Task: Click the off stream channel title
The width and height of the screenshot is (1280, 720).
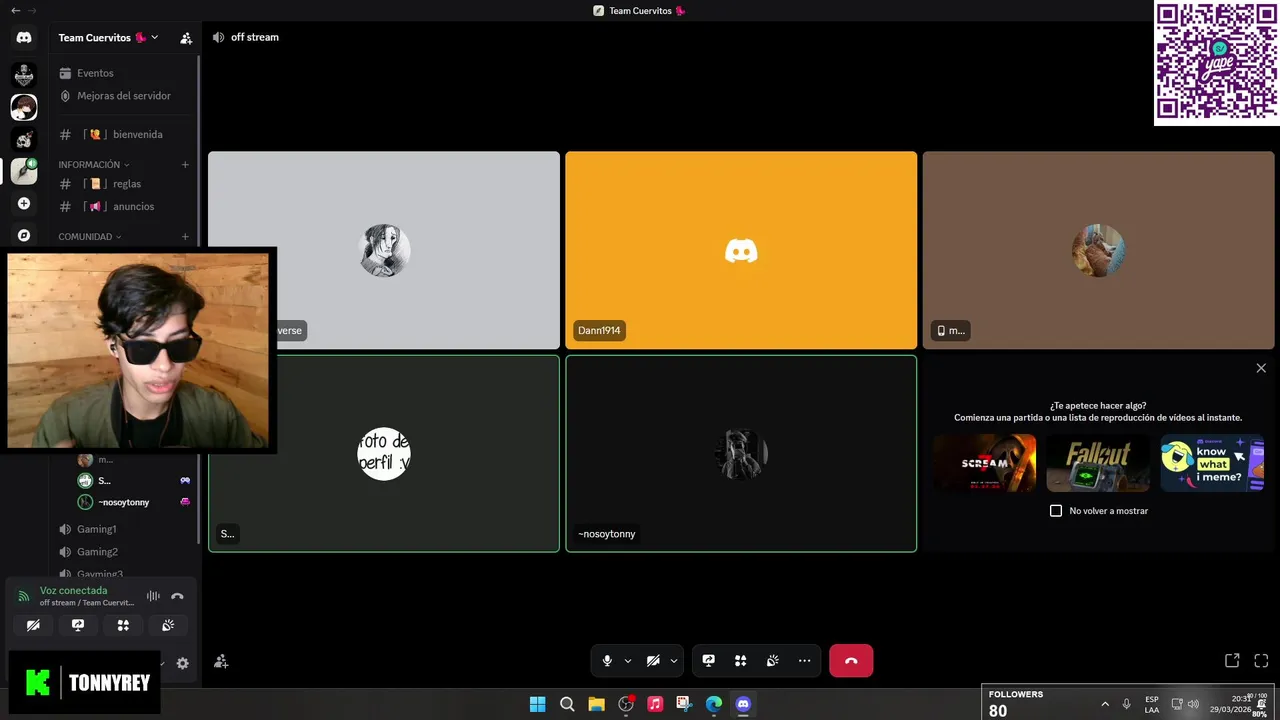Action: [255, 37]
